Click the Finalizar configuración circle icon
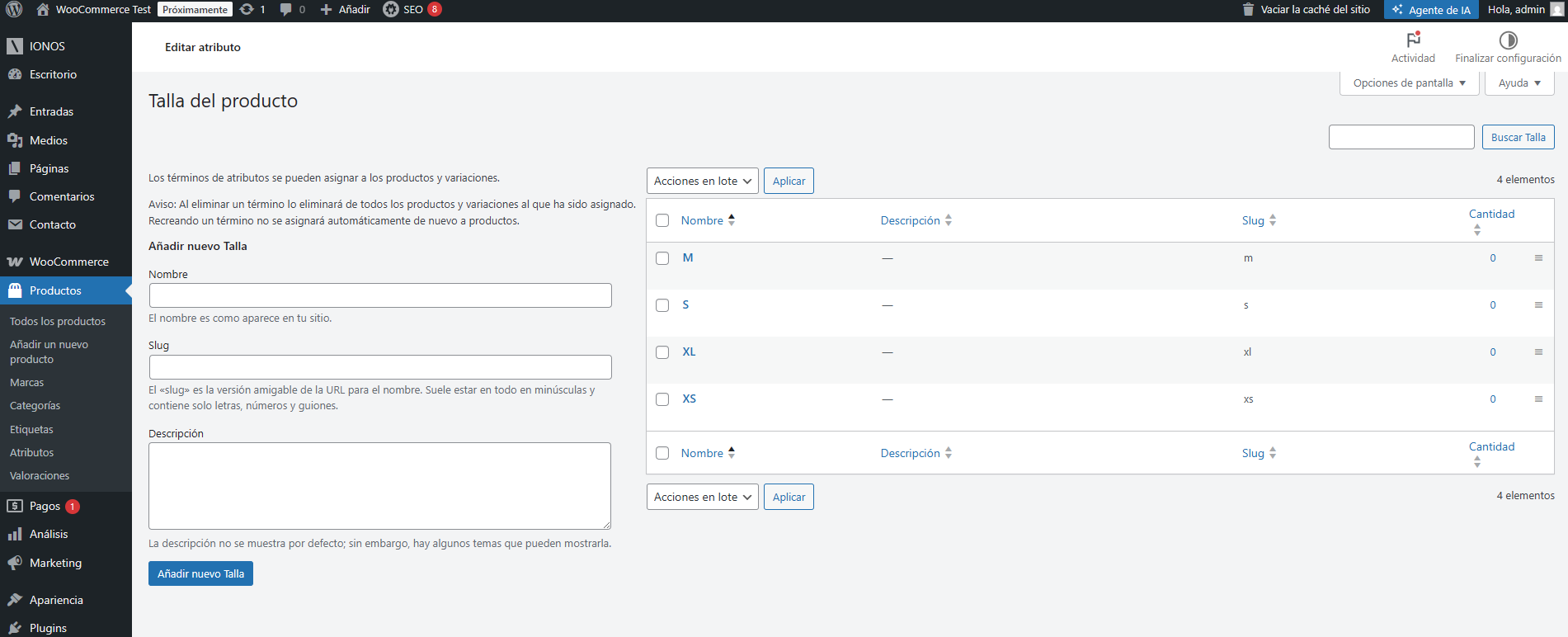Screen dimensions: 1568x637 click(x=1508, y=40)
